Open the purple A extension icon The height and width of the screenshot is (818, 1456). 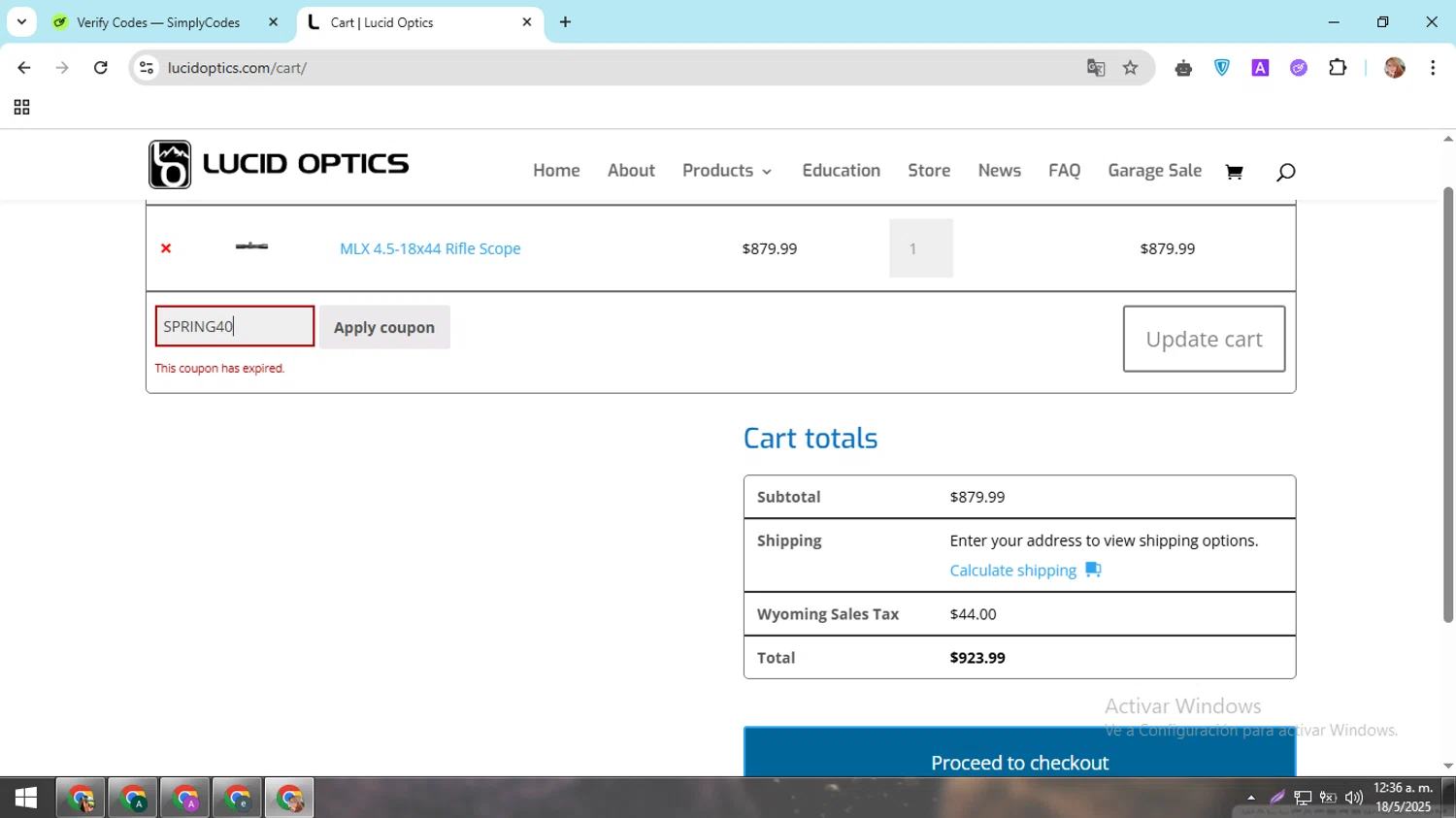pos(1260,68)
